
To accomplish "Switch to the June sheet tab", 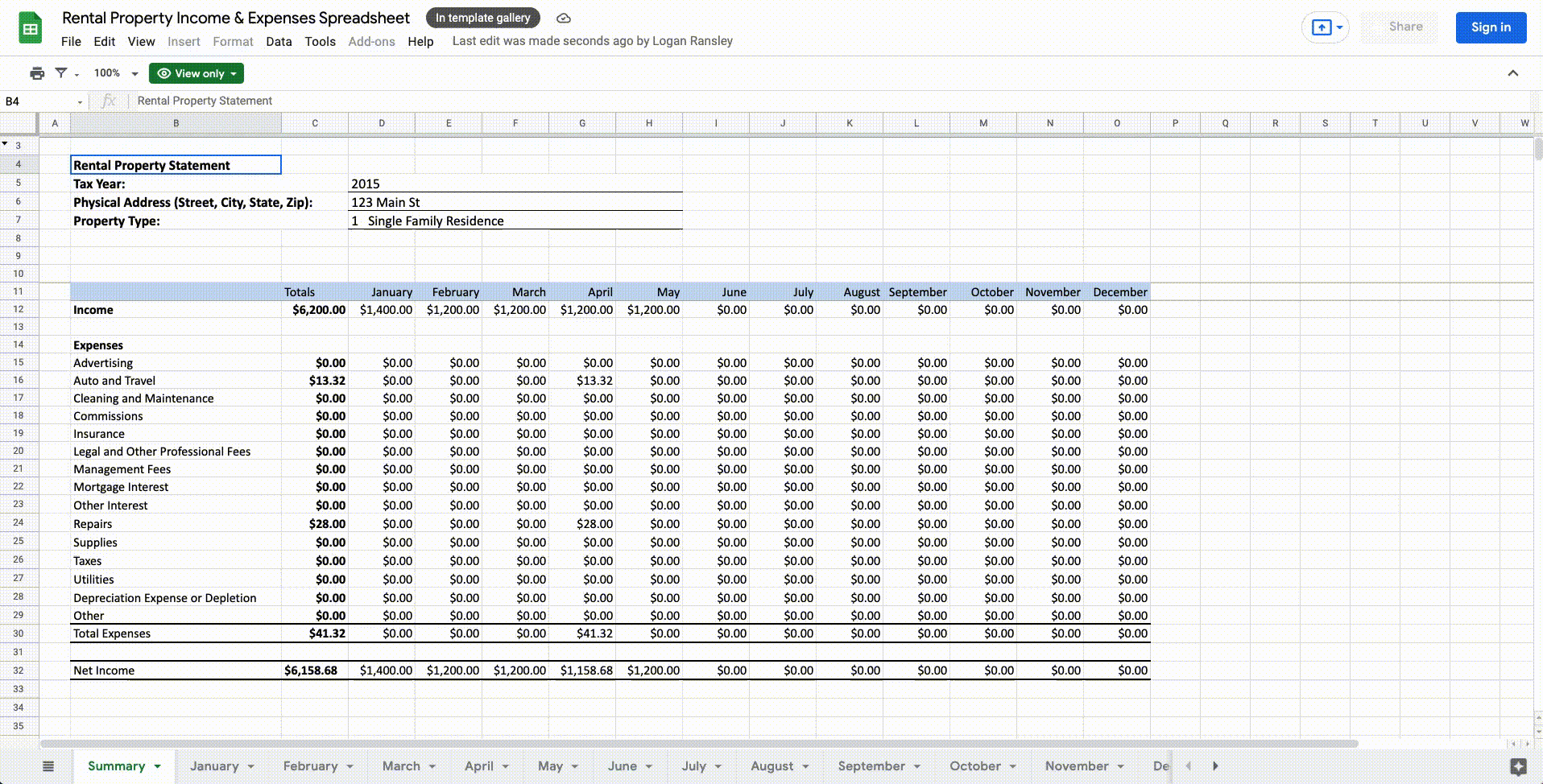I will click(622, 766).
